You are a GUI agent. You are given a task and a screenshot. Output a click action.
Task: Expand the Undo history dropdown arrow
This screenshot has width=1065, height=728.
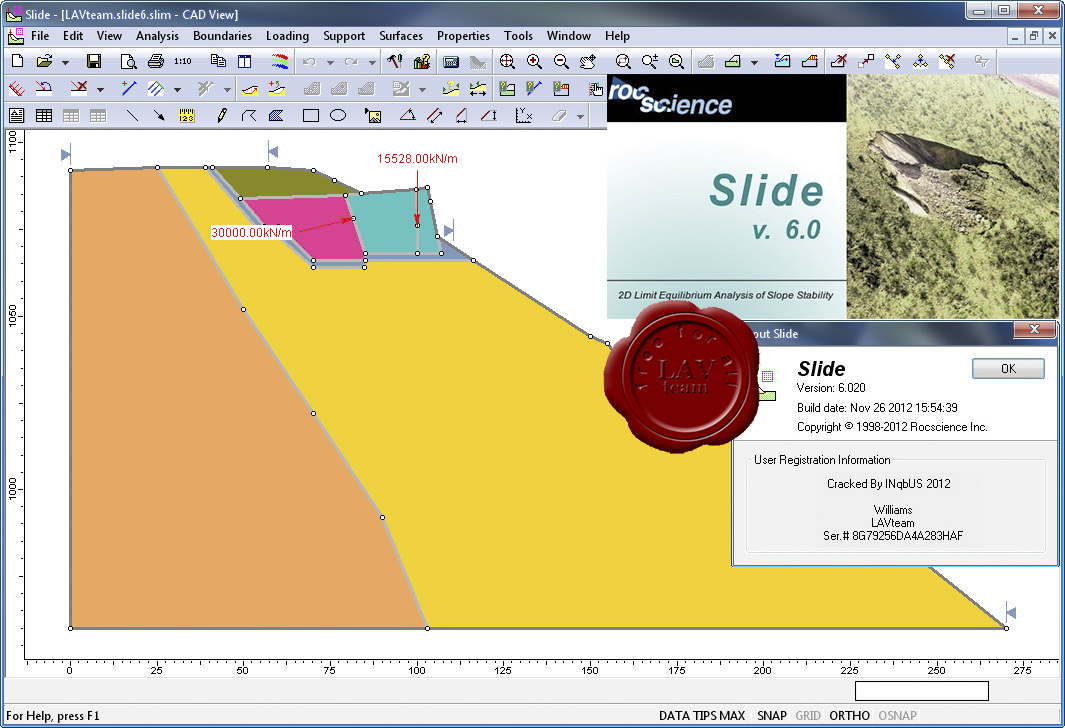330,62
